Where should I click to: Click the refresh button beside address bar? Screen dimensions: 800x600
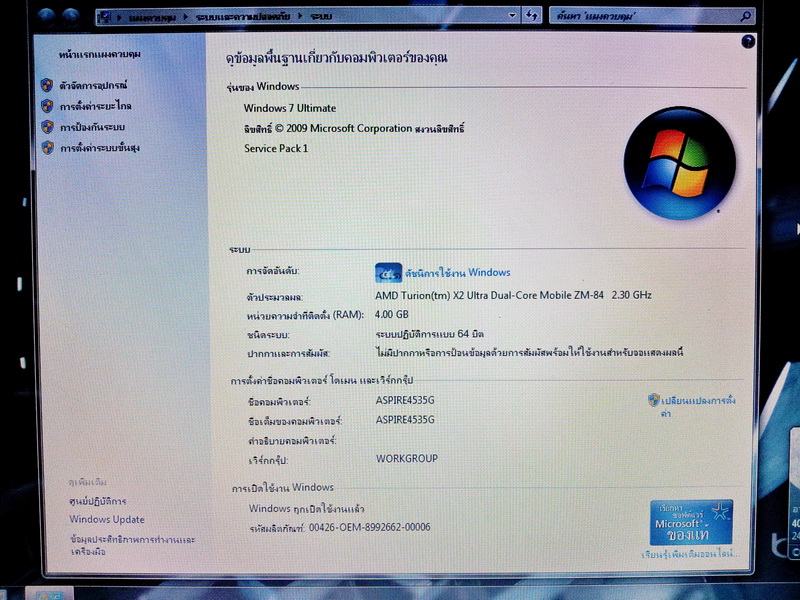532,16
